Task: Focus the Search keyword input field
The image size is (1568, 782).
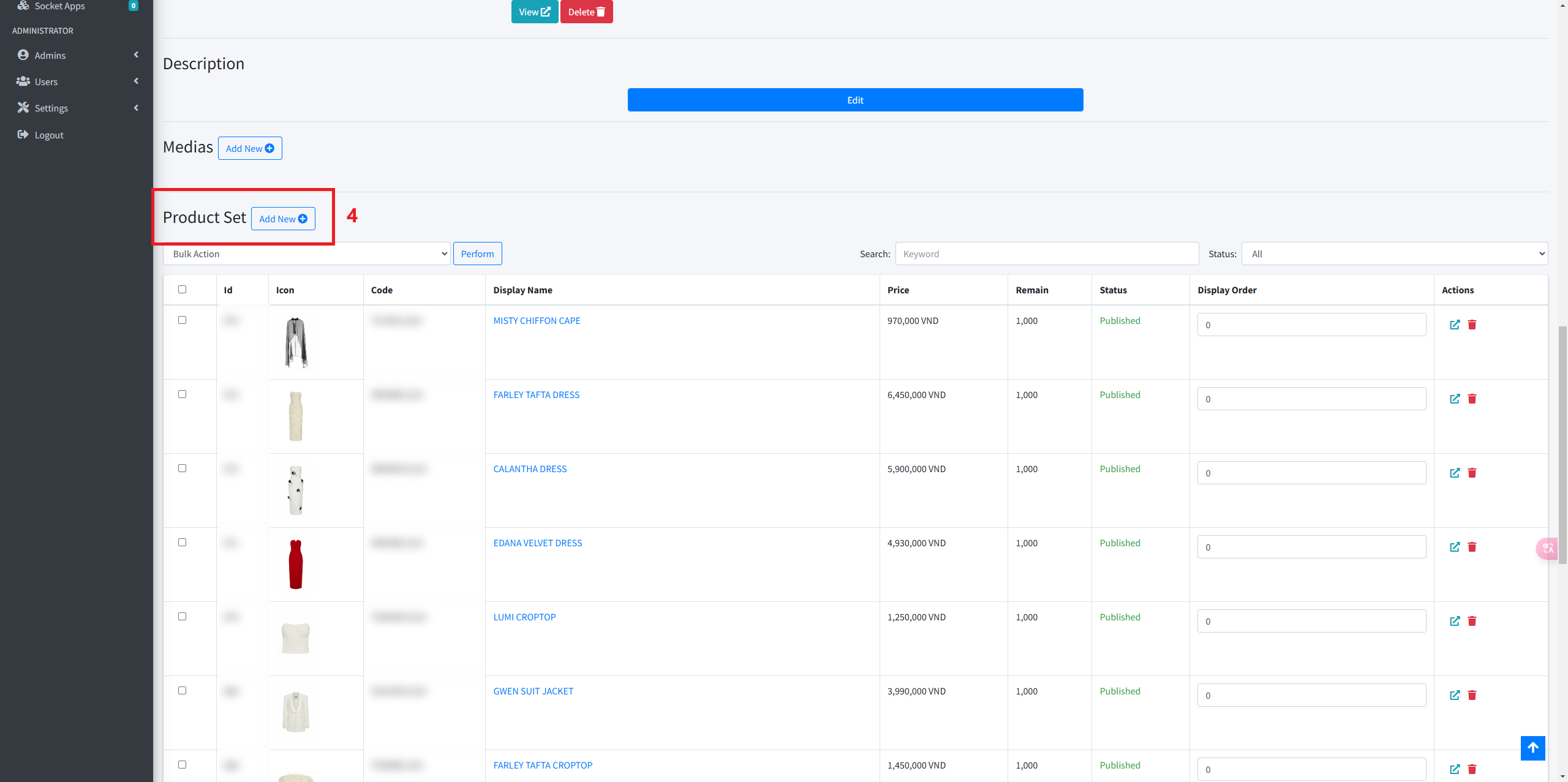Action: click(x=1047, y=254)
